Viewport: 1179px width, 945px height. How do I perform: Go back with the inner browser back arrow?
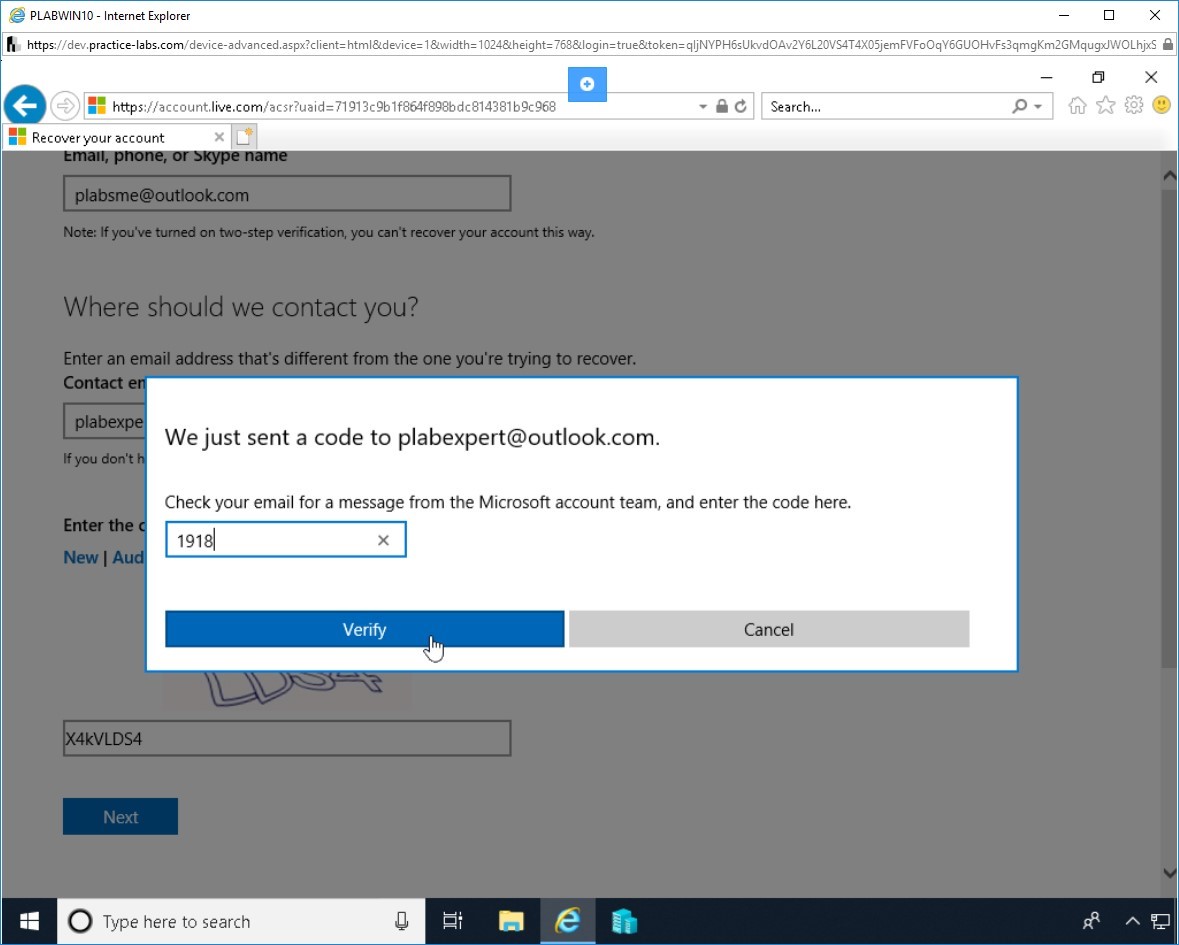coord(25,106)
